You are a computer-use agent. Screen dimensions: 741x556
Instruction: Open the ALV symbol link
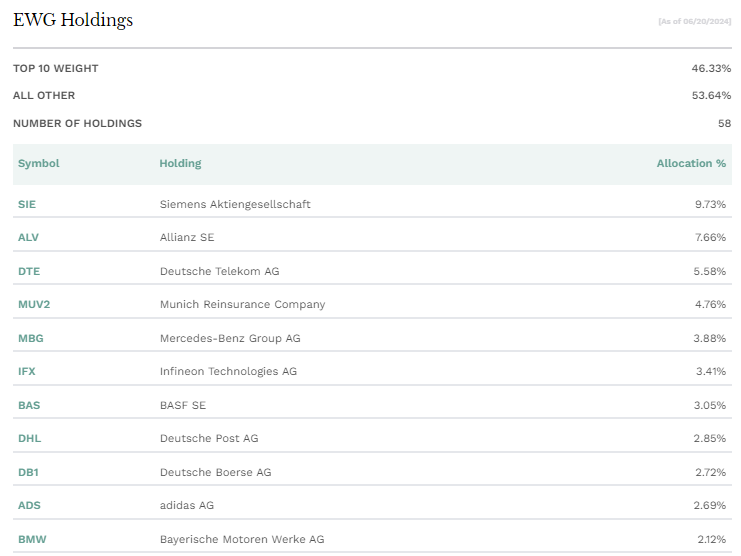tap(28, 237)
